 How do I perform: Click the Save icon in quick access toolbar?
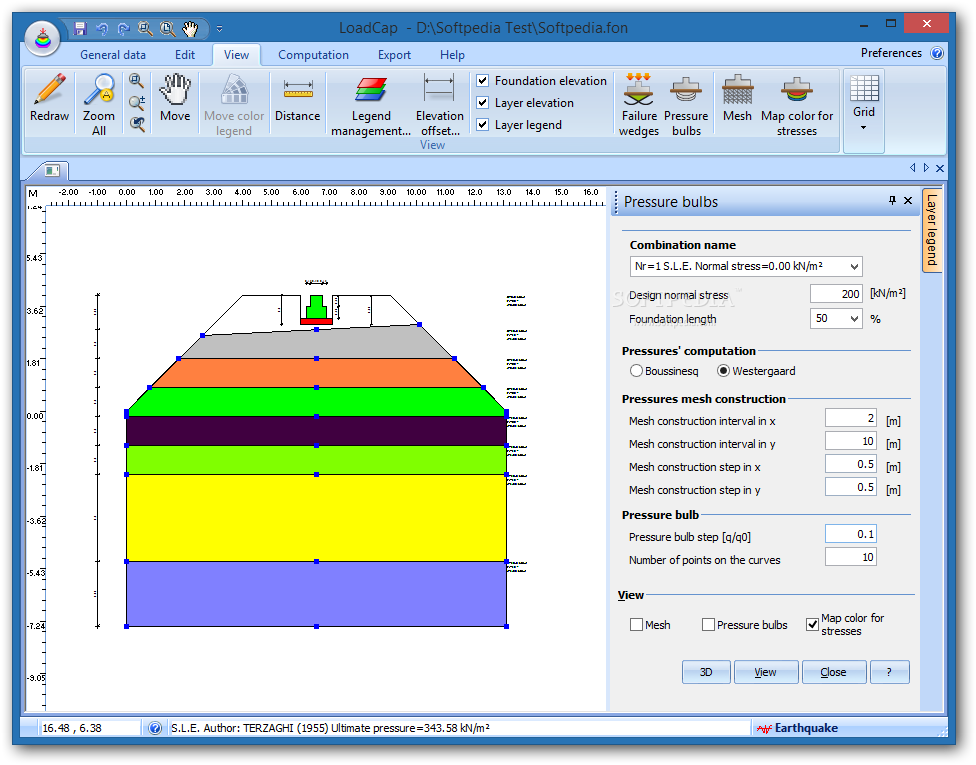(x=80, y=28)
